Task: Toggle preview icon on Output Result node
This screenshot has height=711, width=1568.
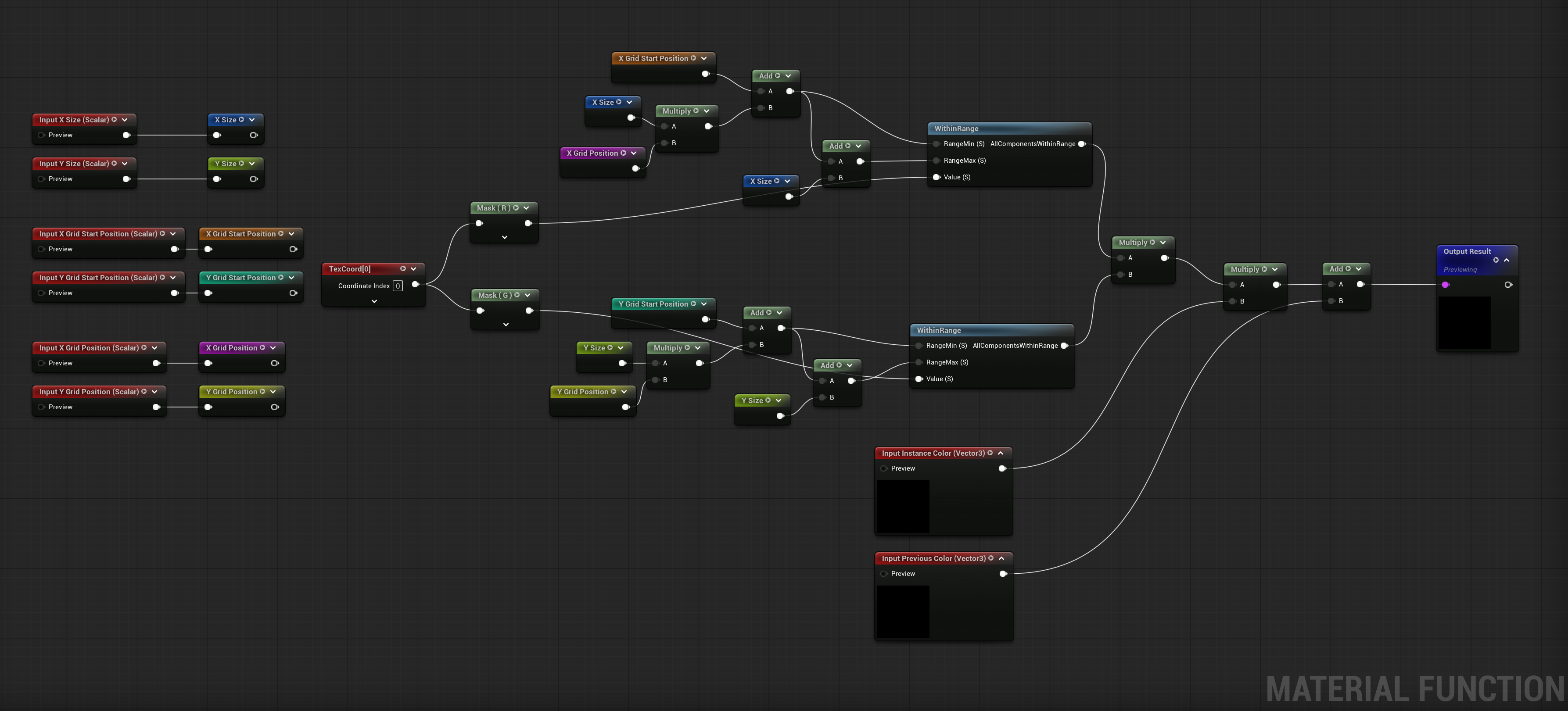Action: 1496,260
